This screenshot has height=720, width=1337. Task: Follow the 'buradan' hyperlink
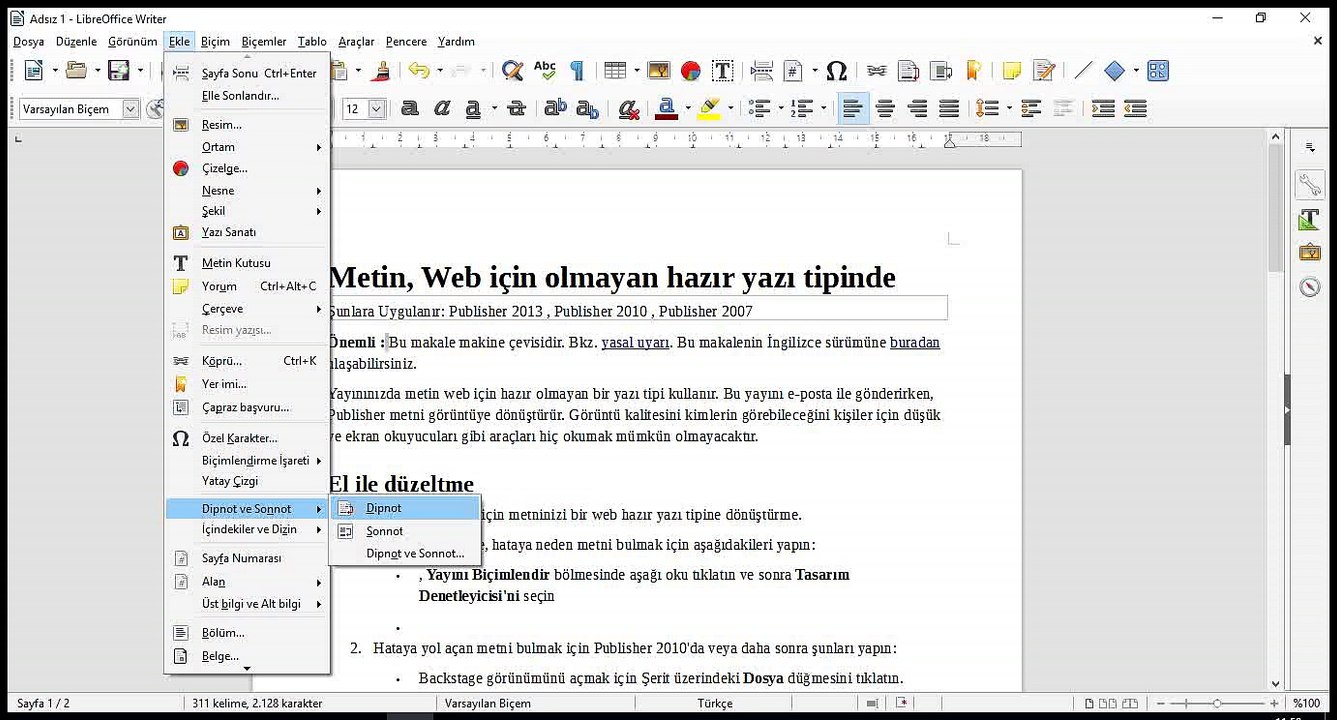915,342
